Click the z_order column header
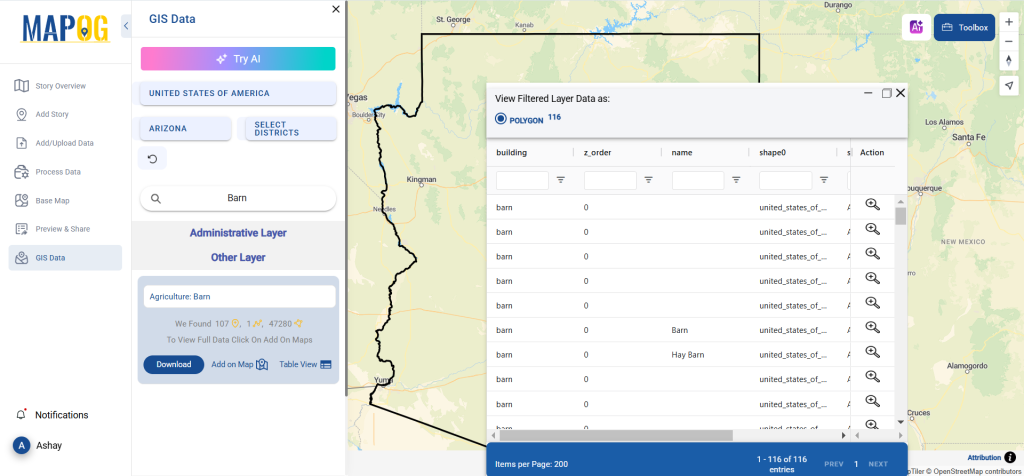Image resolution: width=1024 pixels, height=476 pixels. (x=598, y=153)
